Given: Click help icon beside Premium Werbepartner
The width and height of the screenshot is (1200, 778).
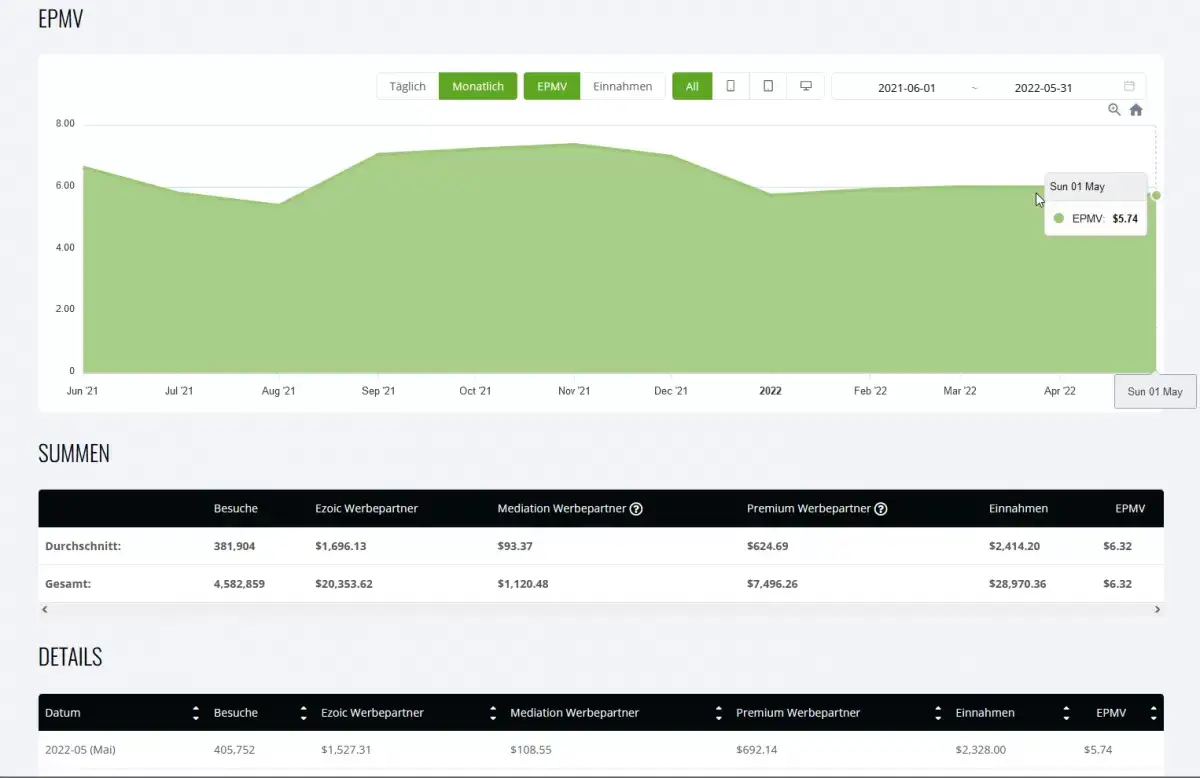Looking at the screenshot, I should pyautogui.click(x=881, y=509).
